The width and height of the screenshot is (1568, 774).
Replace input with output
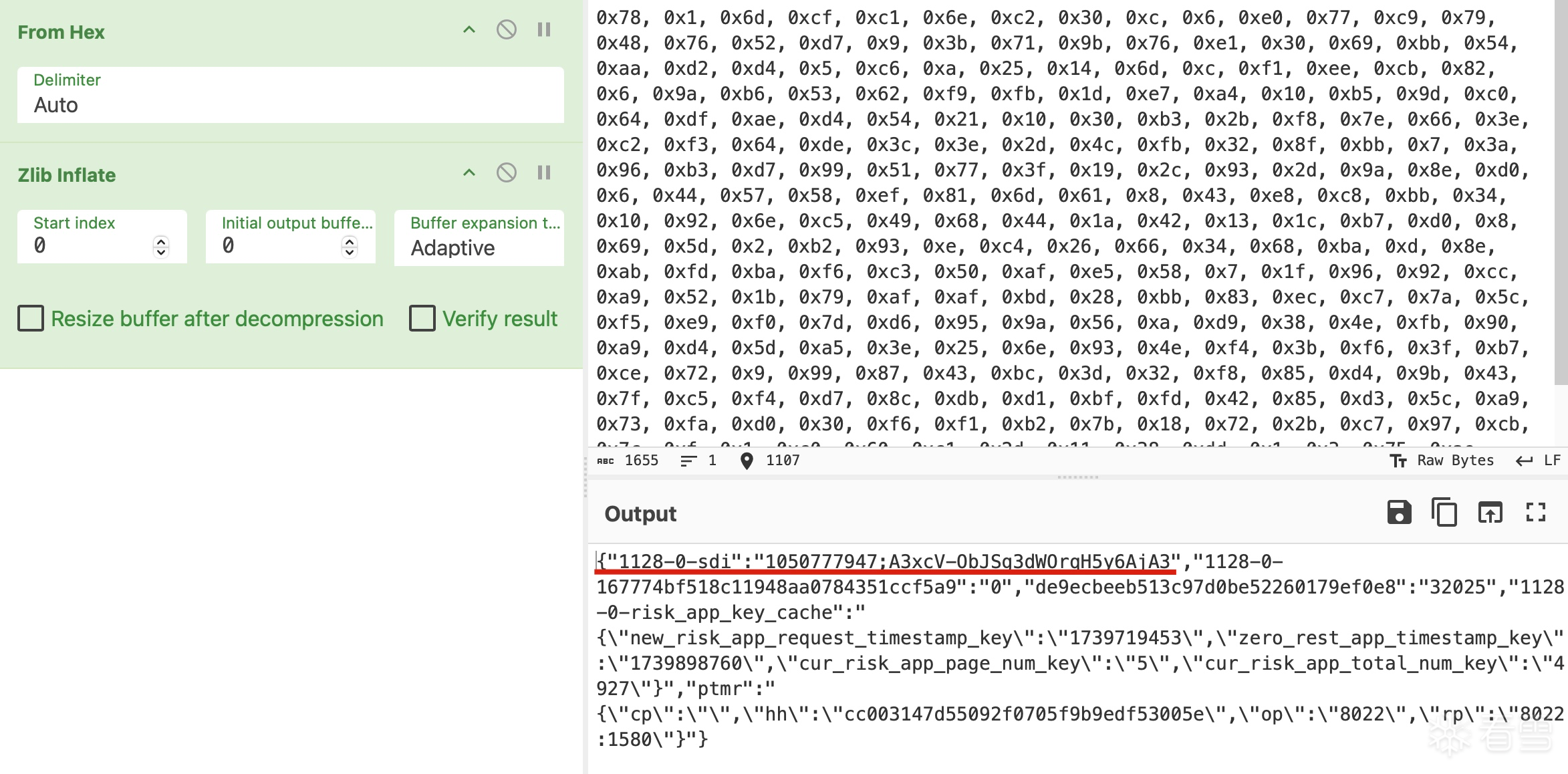click(x=1490, y=513)
